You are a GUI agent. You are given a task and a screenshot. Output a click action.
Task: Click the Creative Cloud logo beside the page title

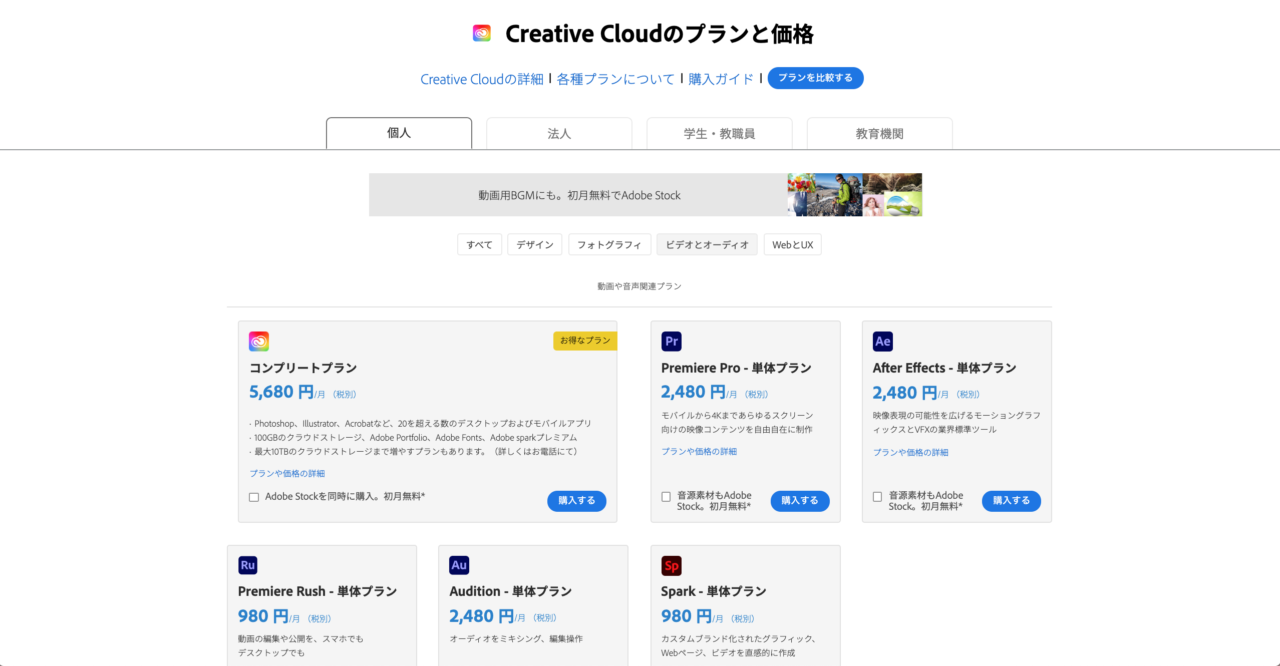482,32
